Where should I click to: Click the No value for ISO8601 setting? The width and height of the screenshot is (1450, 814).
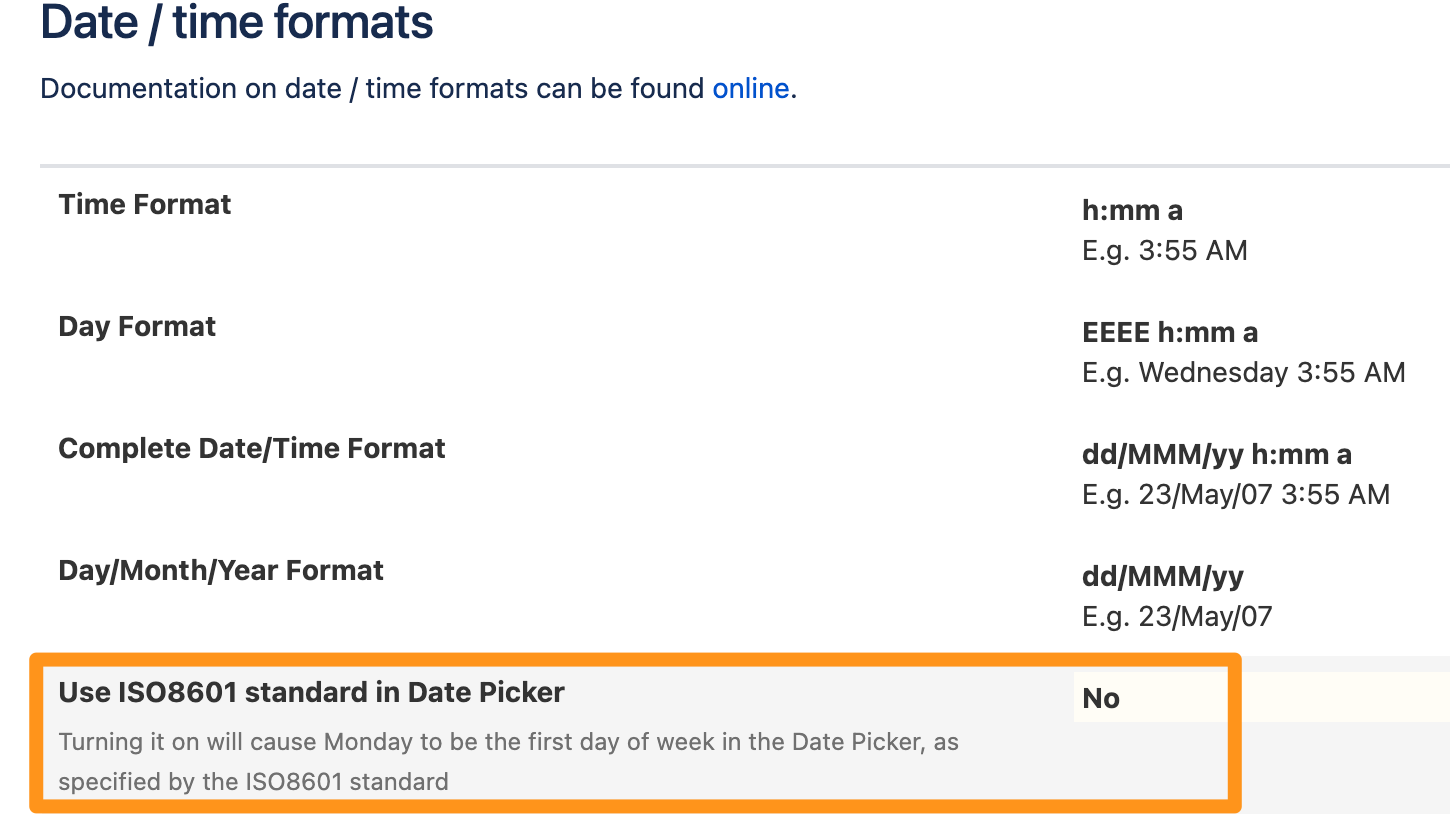[x=1101, y=698]
